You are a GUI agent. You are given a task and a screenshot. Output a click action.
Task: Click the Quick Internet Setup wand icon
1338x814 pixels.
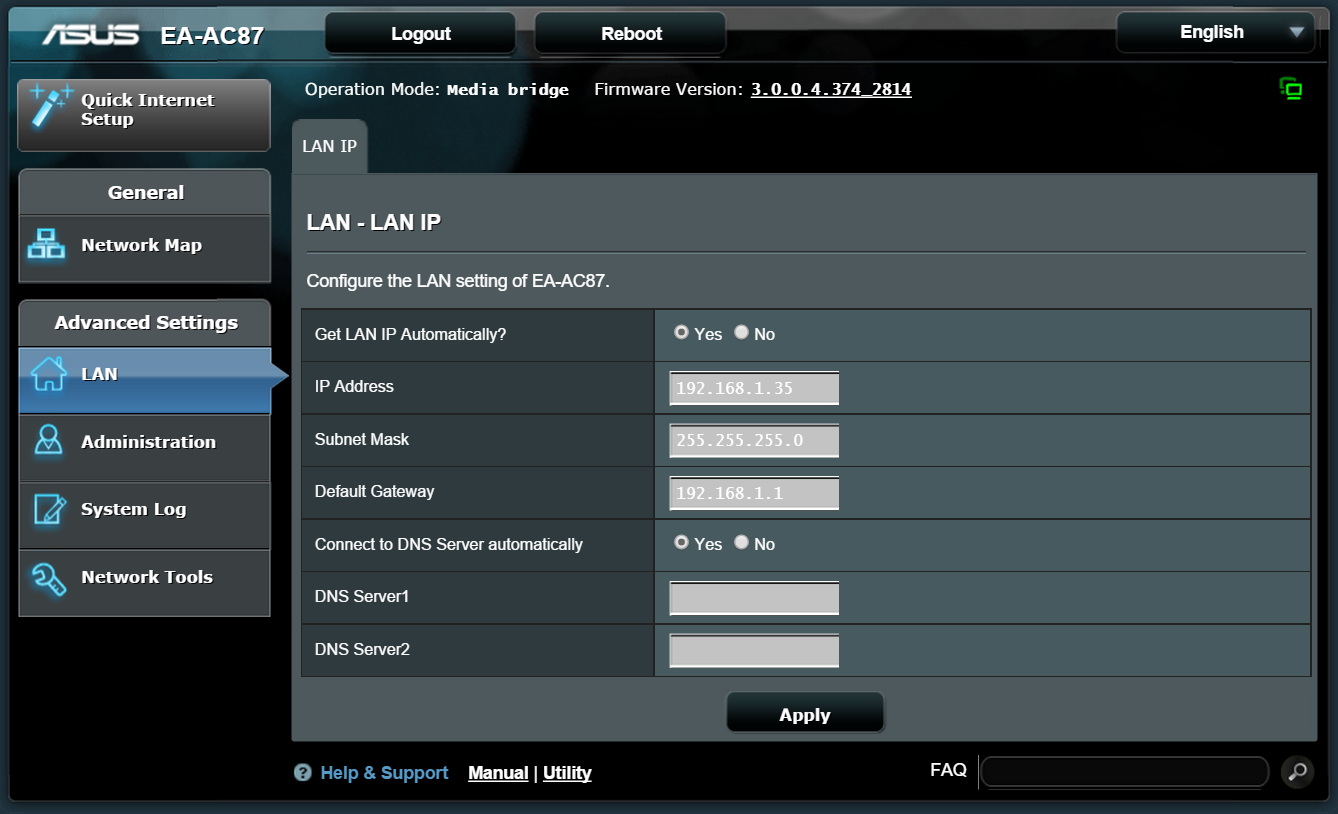pos(50,106)
